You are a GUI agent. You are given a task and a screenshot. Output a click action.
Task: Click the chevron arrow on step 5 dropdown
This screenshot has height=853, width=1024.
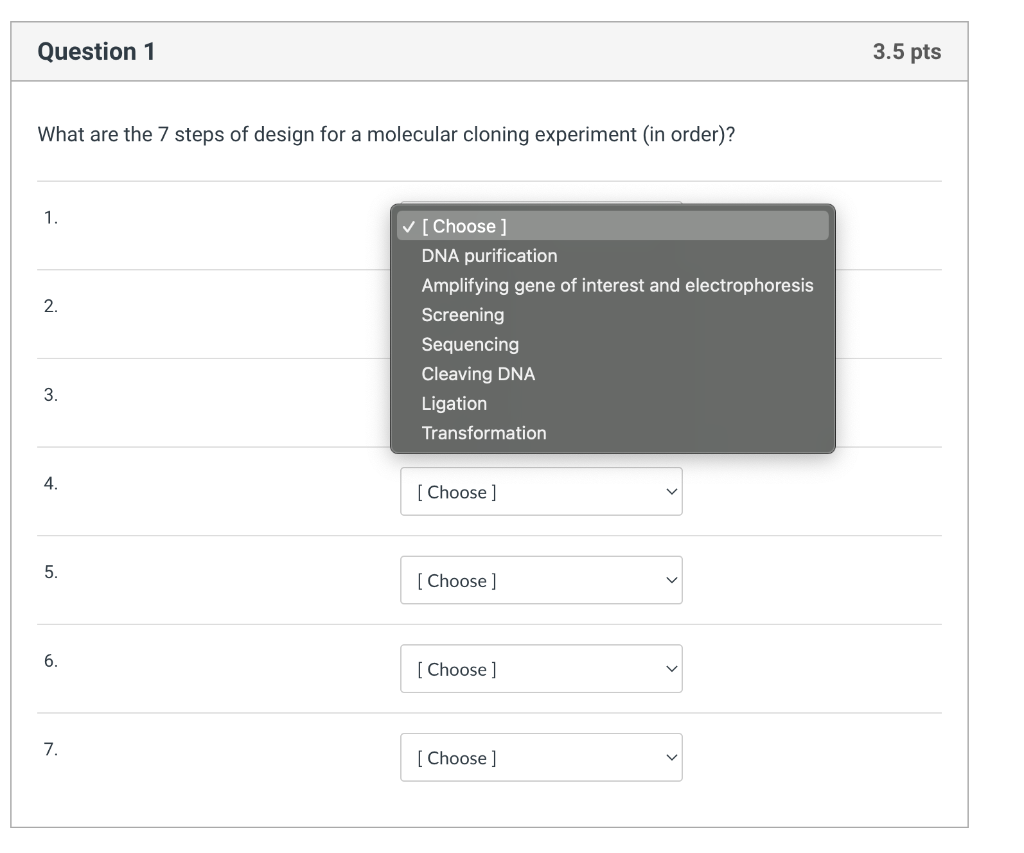671,581
